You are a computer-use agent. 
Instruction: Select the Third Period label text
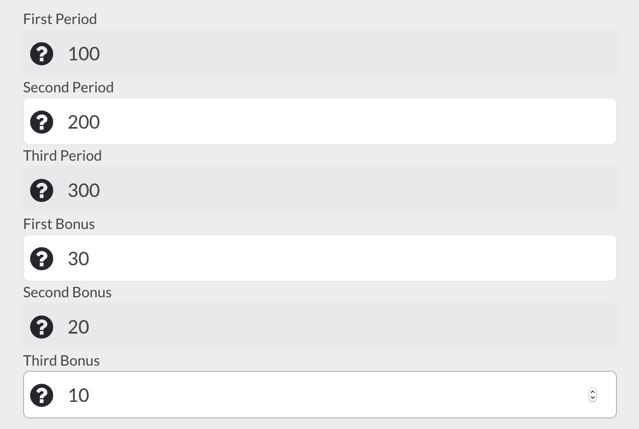pyautogui.click(x=62, y=156)
